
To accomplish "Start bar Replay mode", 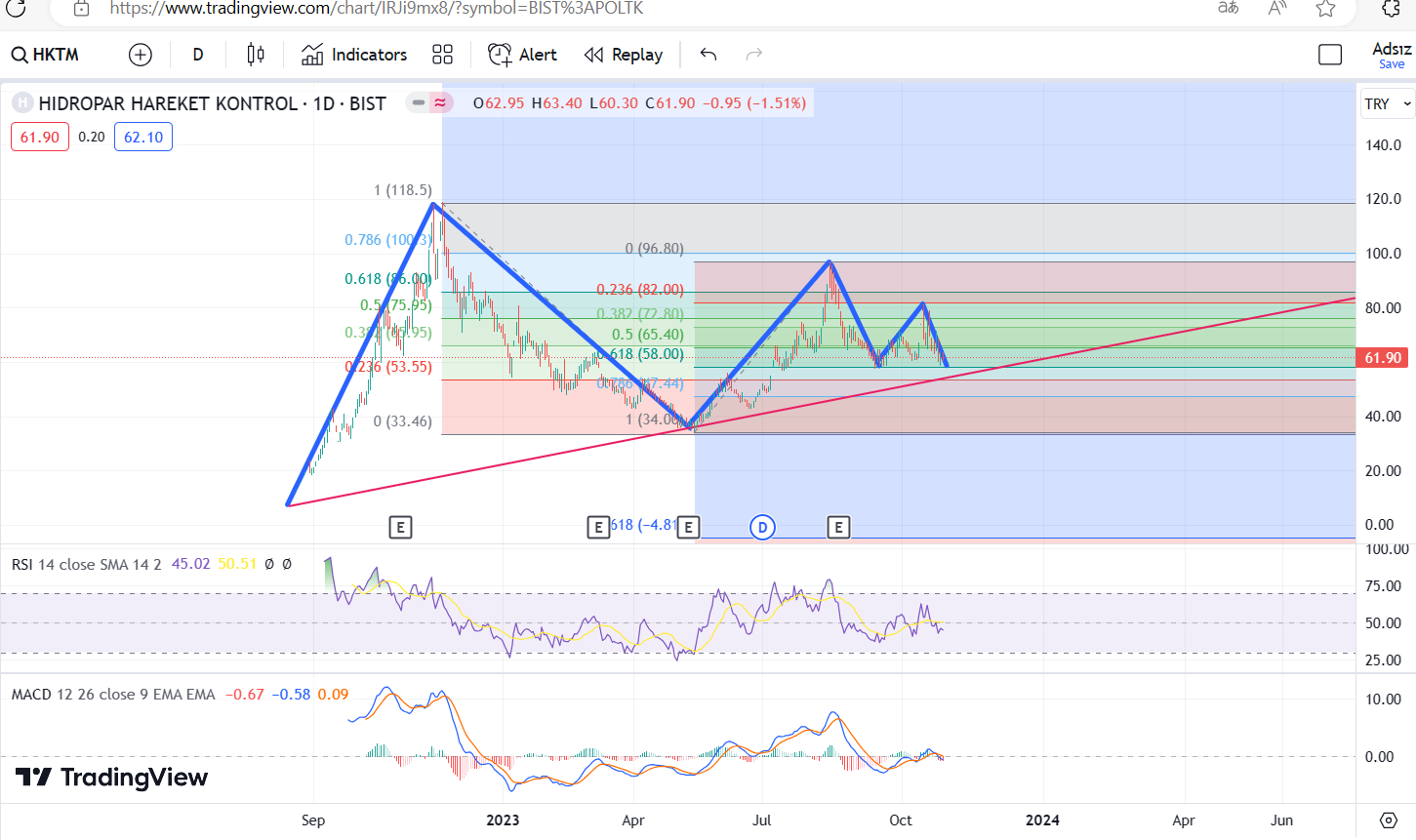I will tap(624, 55).
